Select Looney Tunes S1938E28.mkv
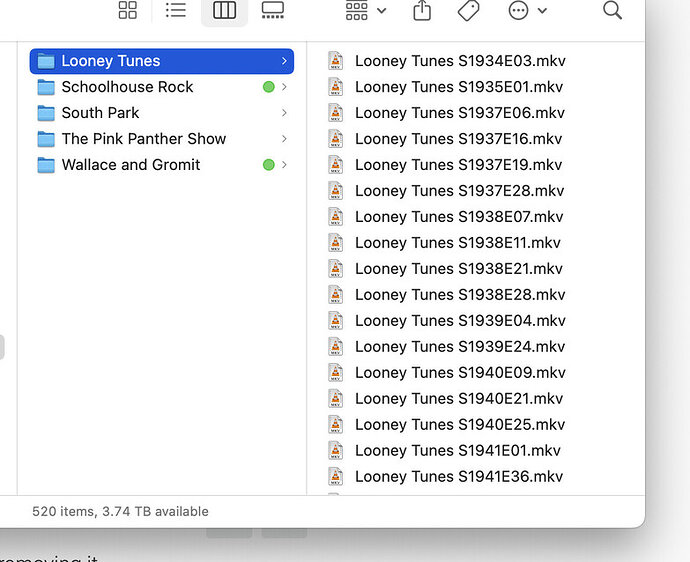 [447, 295]
